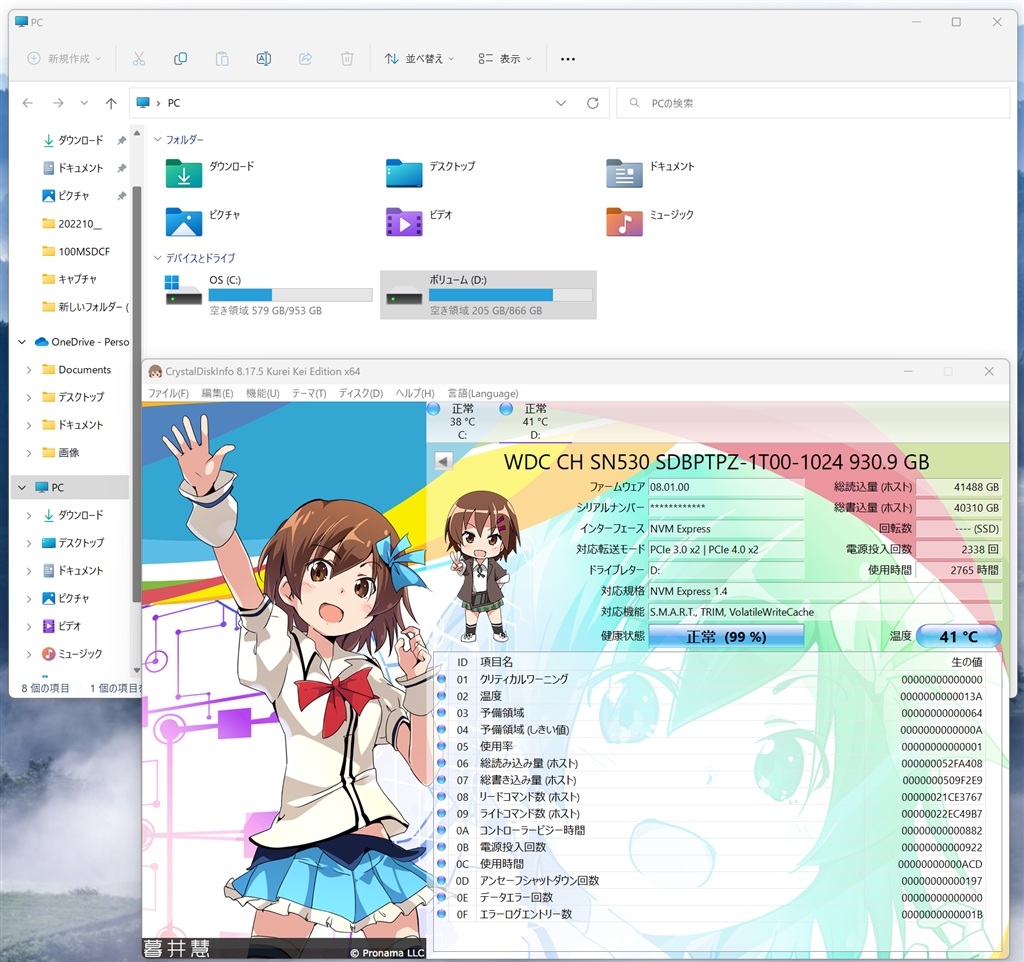The image size is (1024, 962).
Task: Expand the 画像 folder under OneDrive
Action: click(x=29, y=453)
